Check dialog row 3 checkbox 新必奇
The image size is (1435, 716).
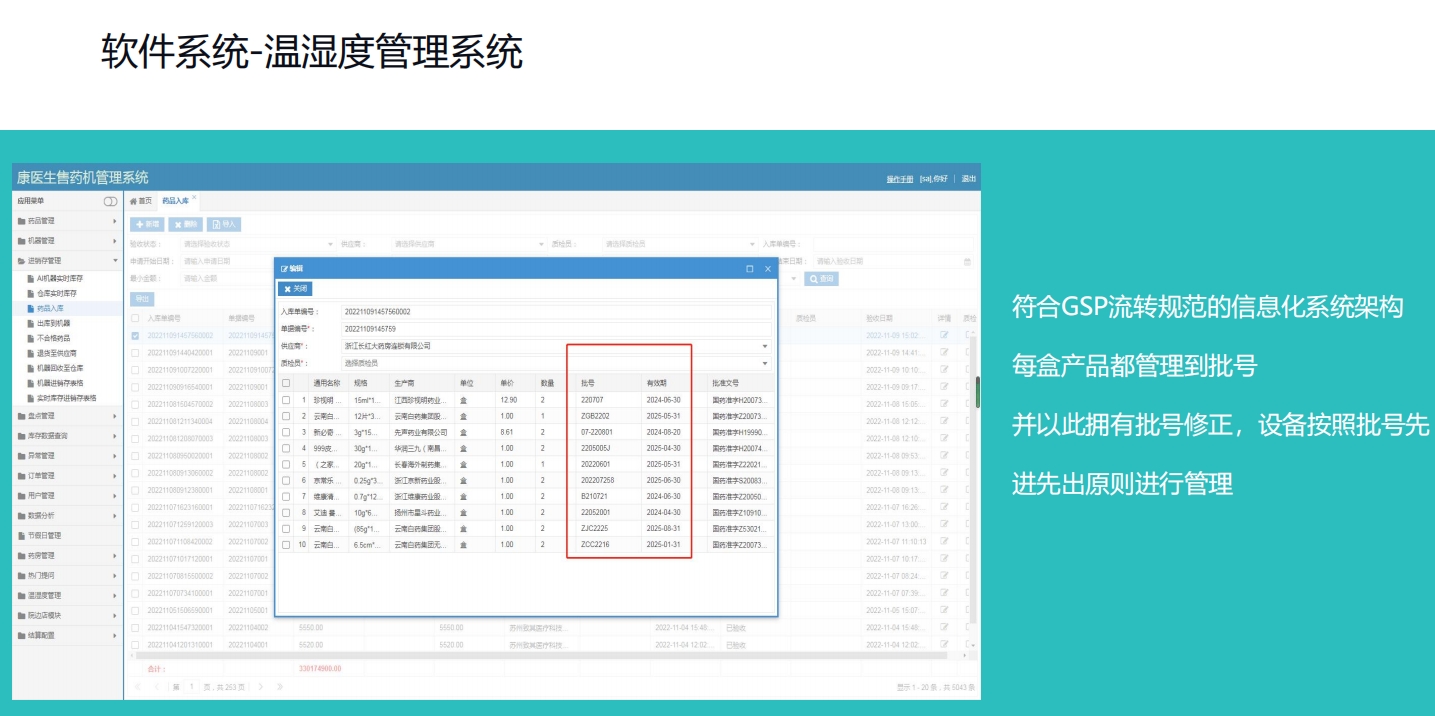pyautogui.click(x=287, y=432)
